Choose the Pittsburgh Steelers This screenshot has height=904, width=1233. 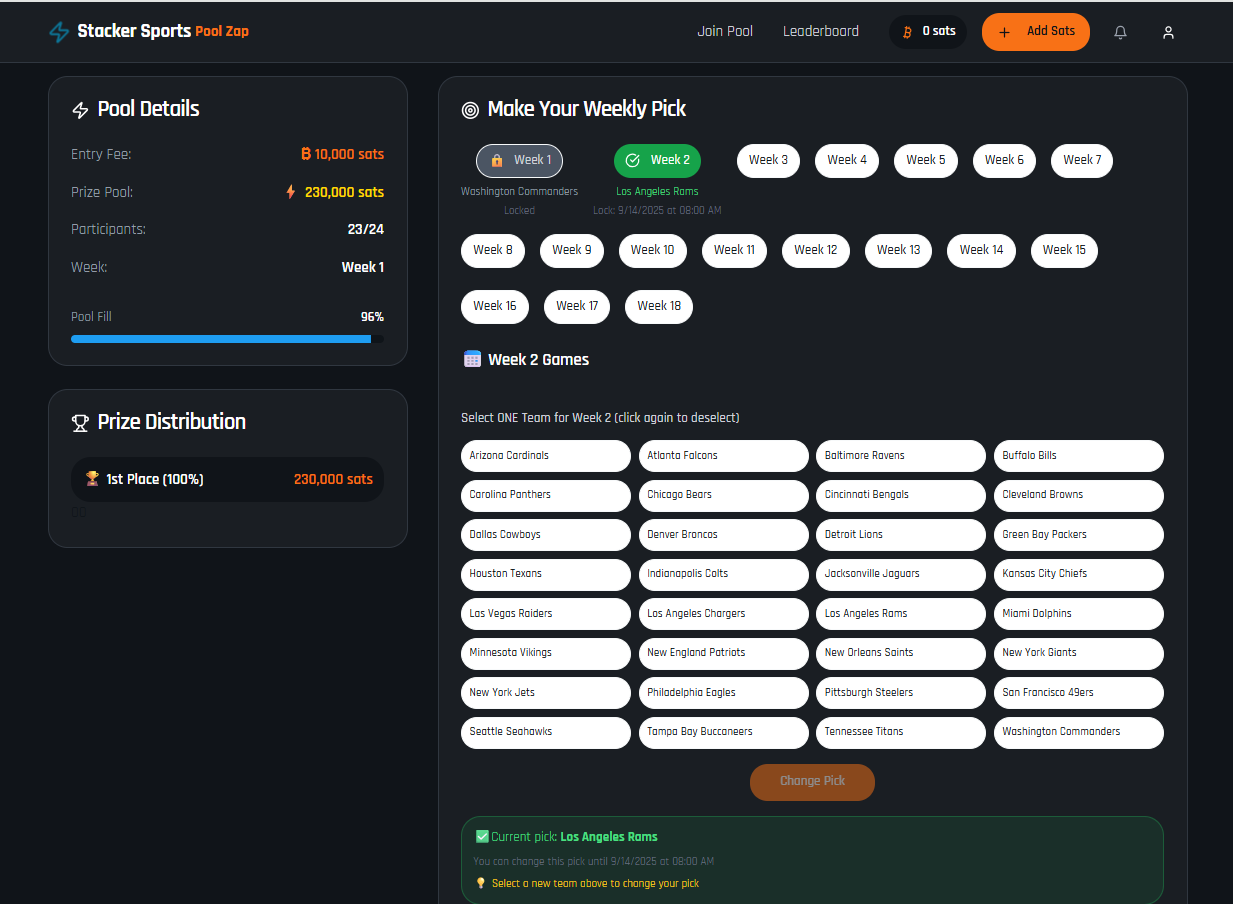coord(901,693)
